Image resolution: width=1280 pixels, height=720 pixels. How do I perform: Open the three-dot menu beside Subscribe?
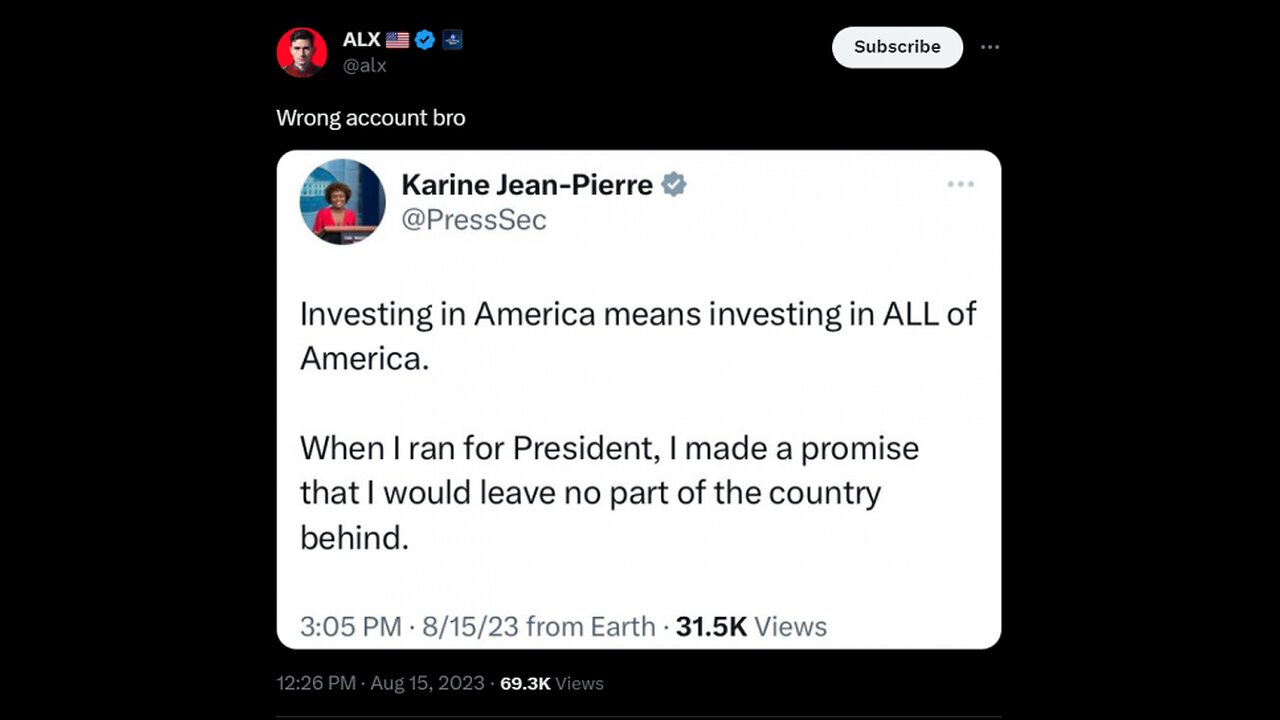989,47
